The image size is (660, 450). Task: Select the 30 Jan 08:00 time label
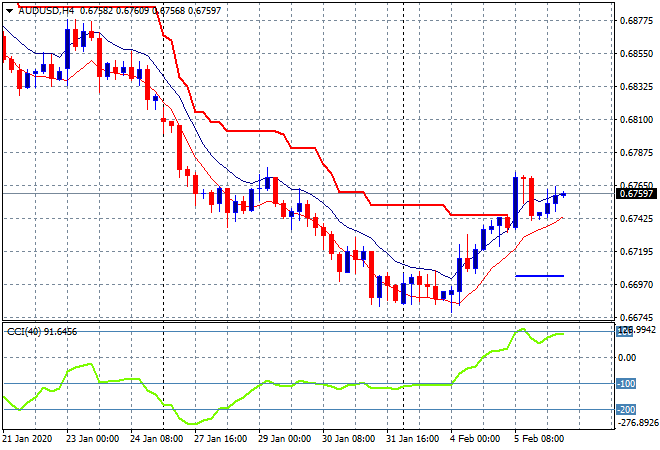click(x=349, y=439)
